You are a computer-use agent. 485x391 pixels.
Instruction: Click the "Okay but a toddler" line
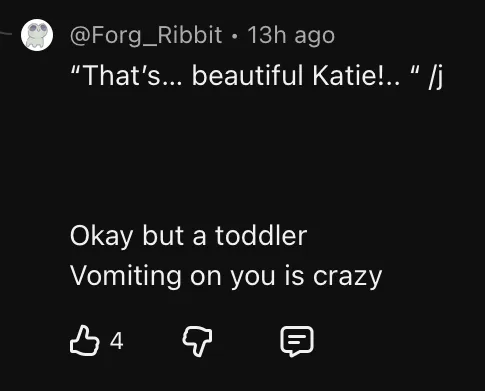click(x=188, y=236)
